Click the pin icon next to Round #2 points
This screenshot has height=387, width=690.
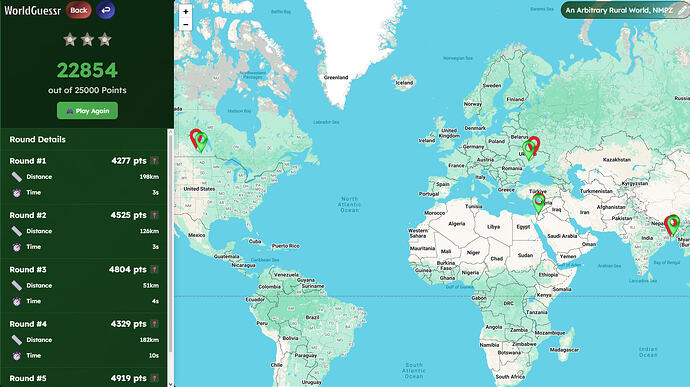[154, 215]
